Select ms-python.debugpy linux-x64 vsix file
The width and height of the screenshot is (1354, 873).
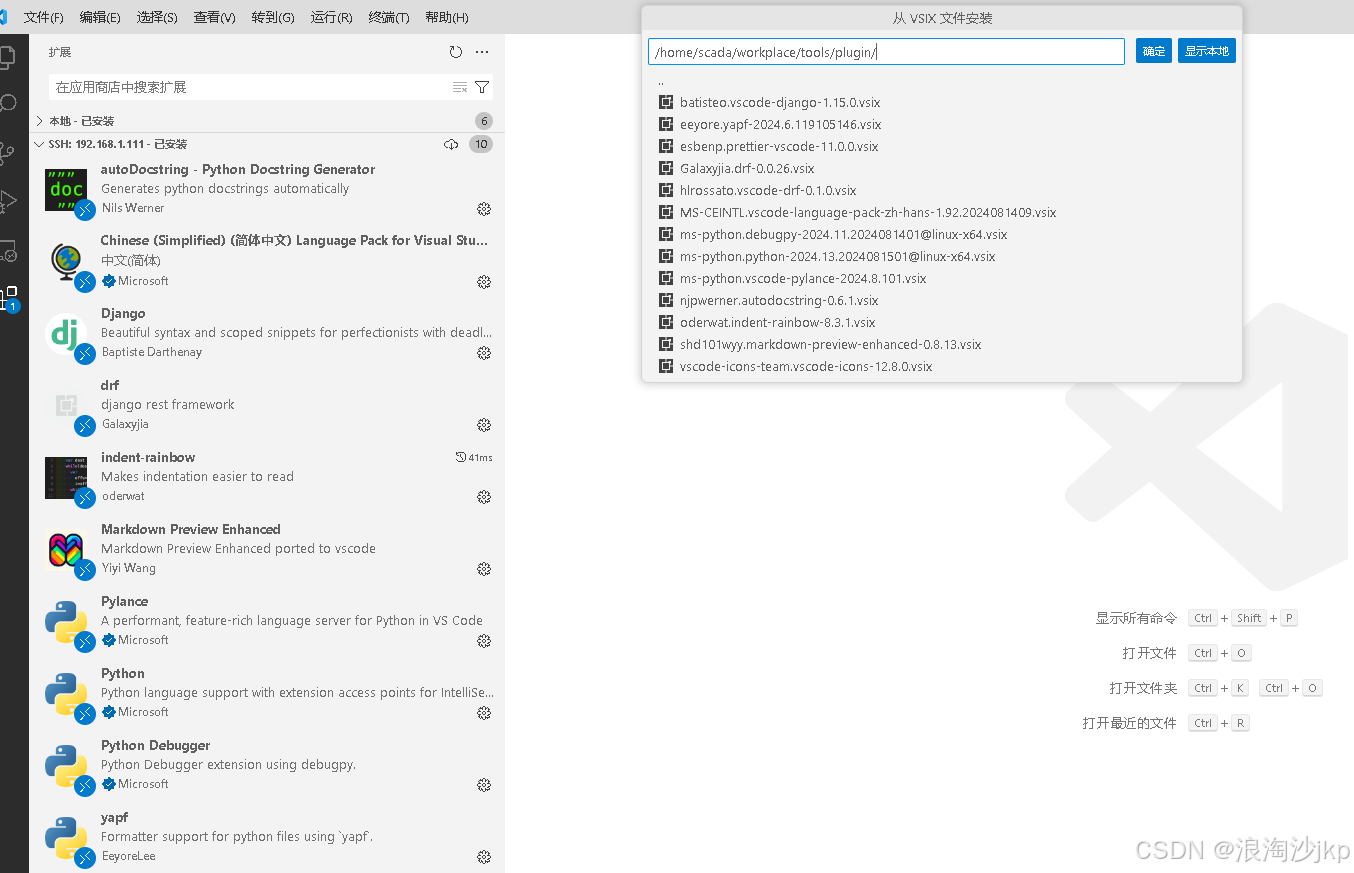click(x=942, y=235)
